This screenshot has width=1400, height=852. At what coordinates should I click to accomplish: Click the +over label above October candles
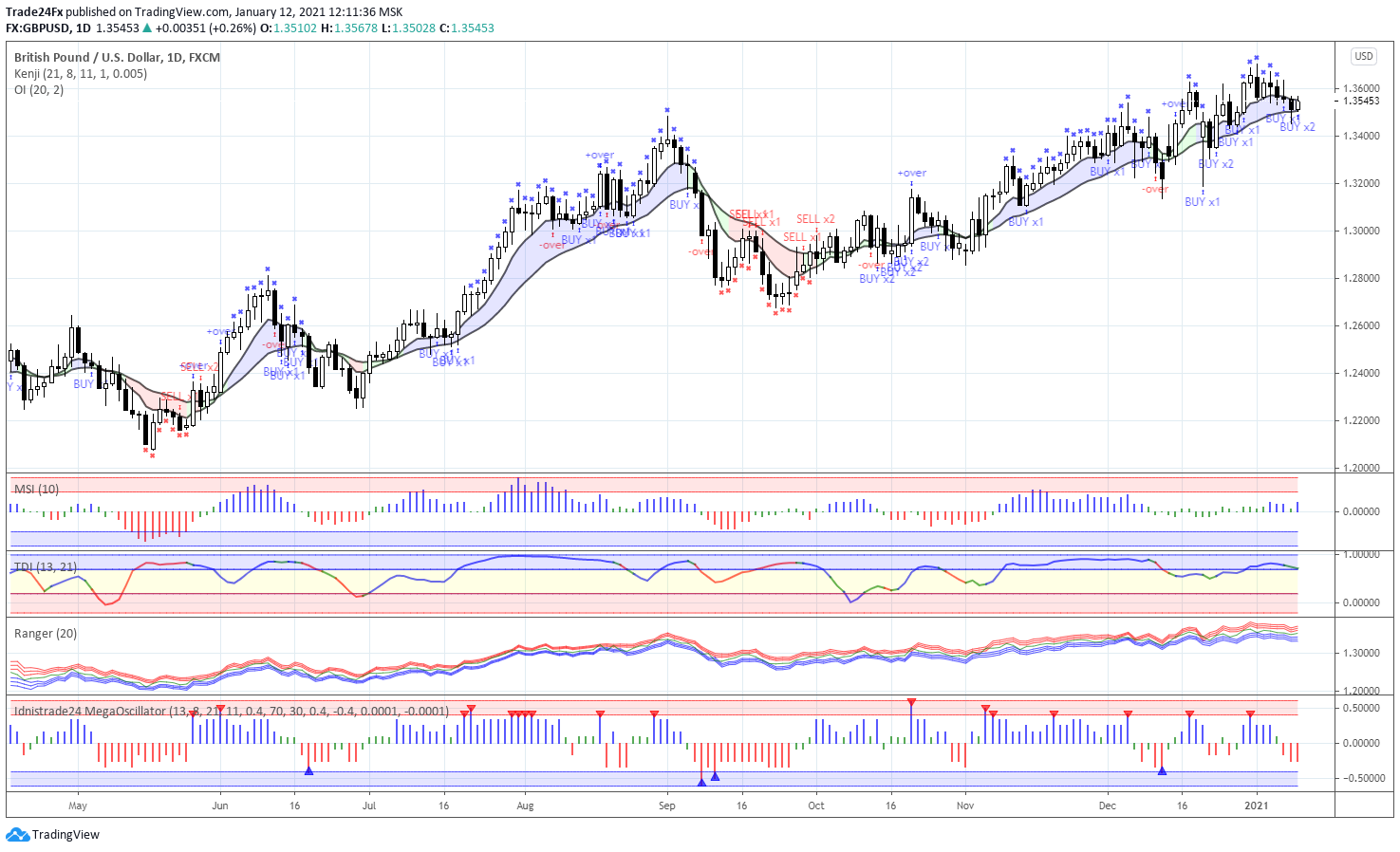click(912, 174)
